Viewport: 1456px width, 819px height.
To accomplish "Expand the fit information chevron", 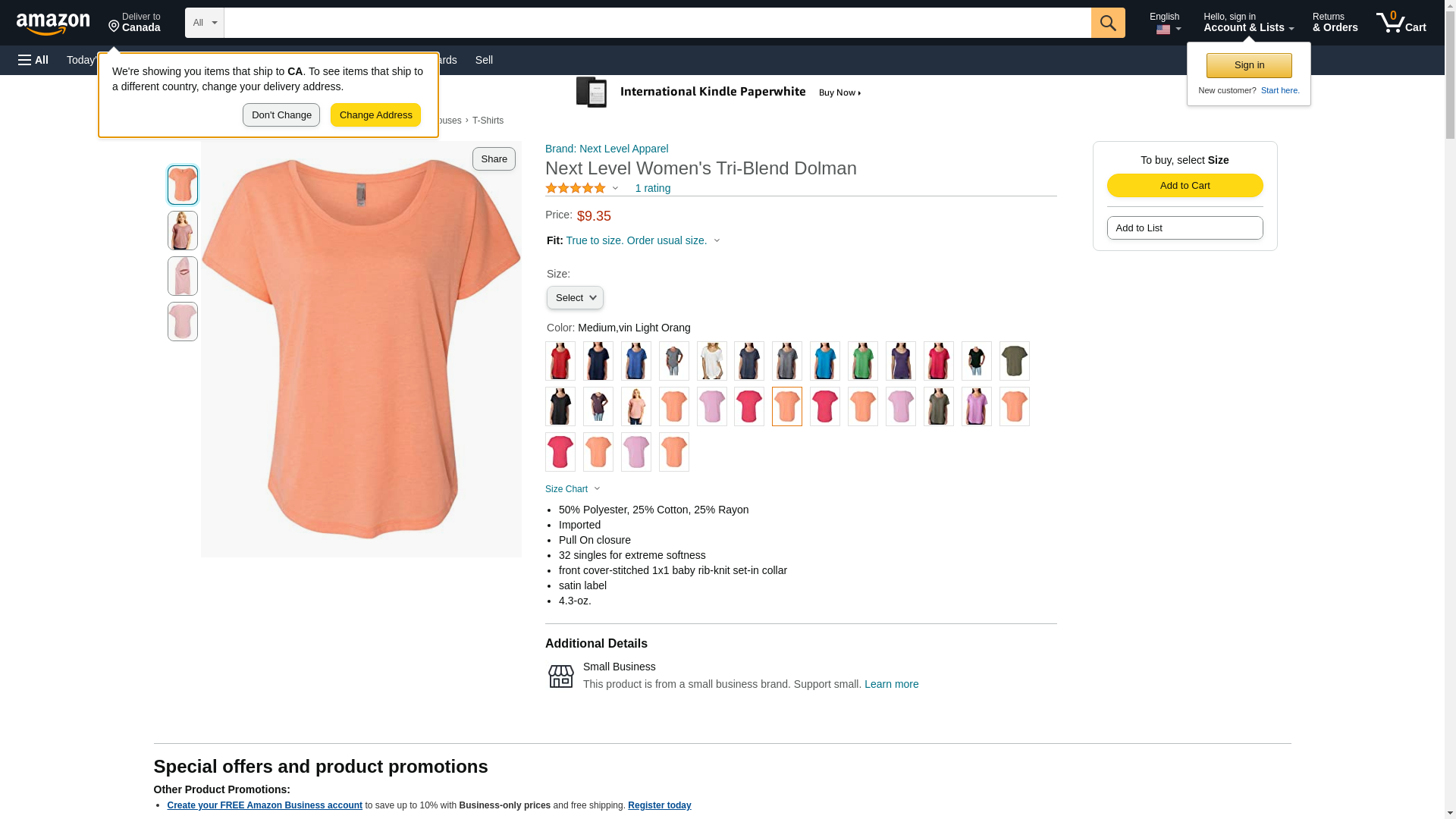I will tap(717, 241).
